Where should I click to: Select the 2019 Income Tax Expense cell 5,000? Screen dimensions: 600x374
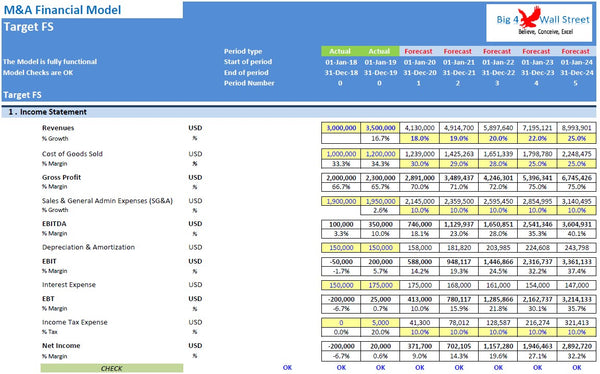click(380, 323)
